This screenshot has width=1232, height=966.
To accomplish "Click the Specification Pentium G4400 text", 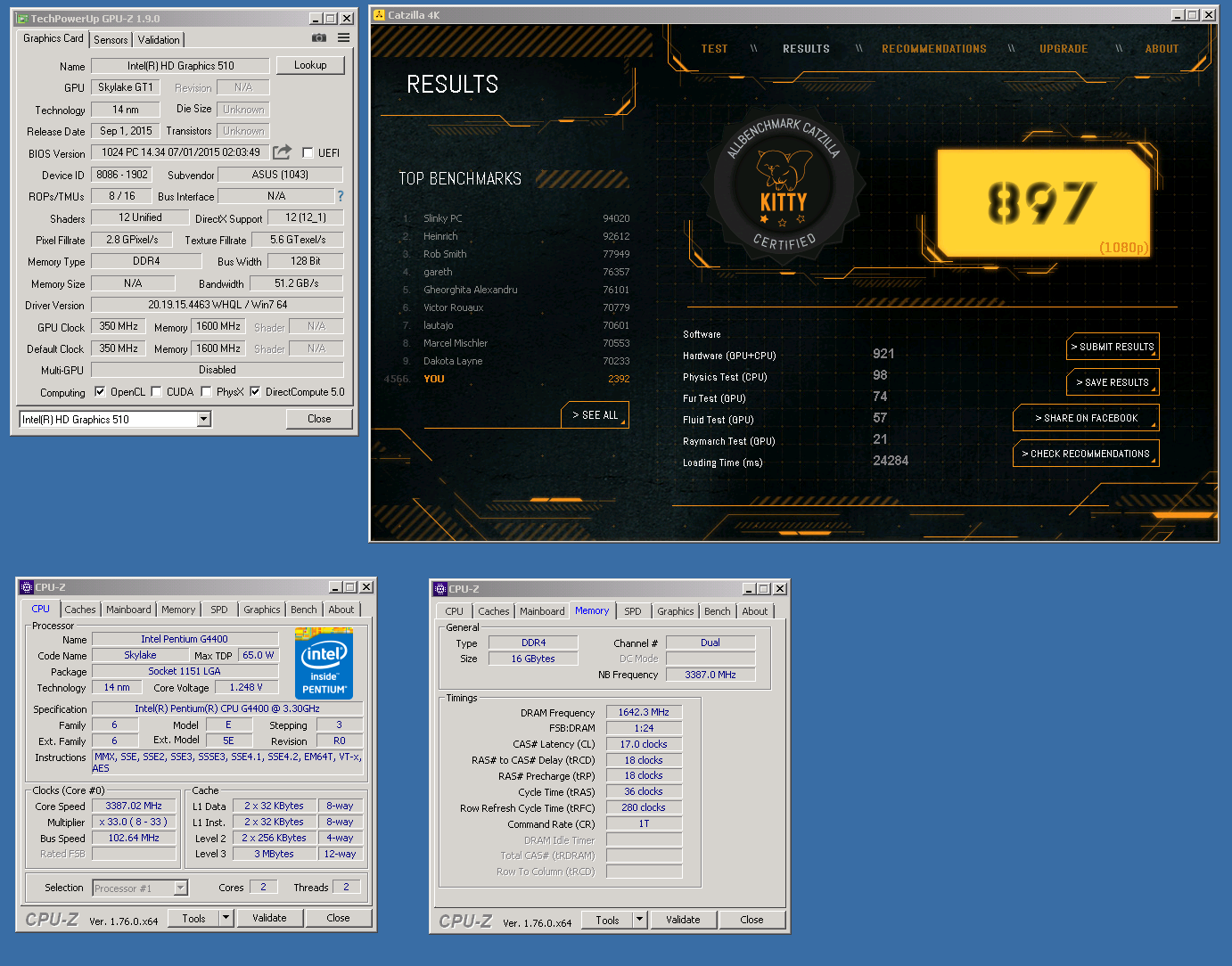I will click(227, 709).
